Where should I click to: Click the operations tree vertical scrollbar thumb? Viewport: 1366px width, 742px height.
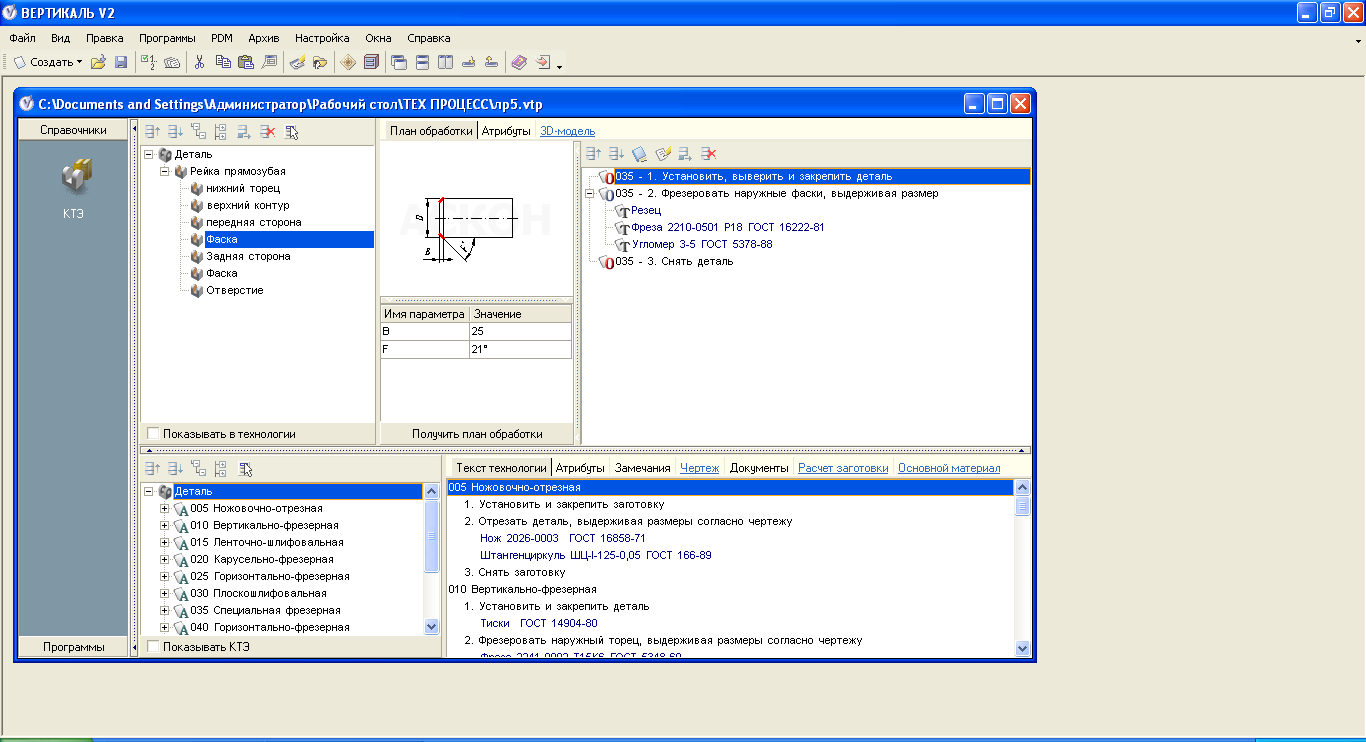pos(432,536)
